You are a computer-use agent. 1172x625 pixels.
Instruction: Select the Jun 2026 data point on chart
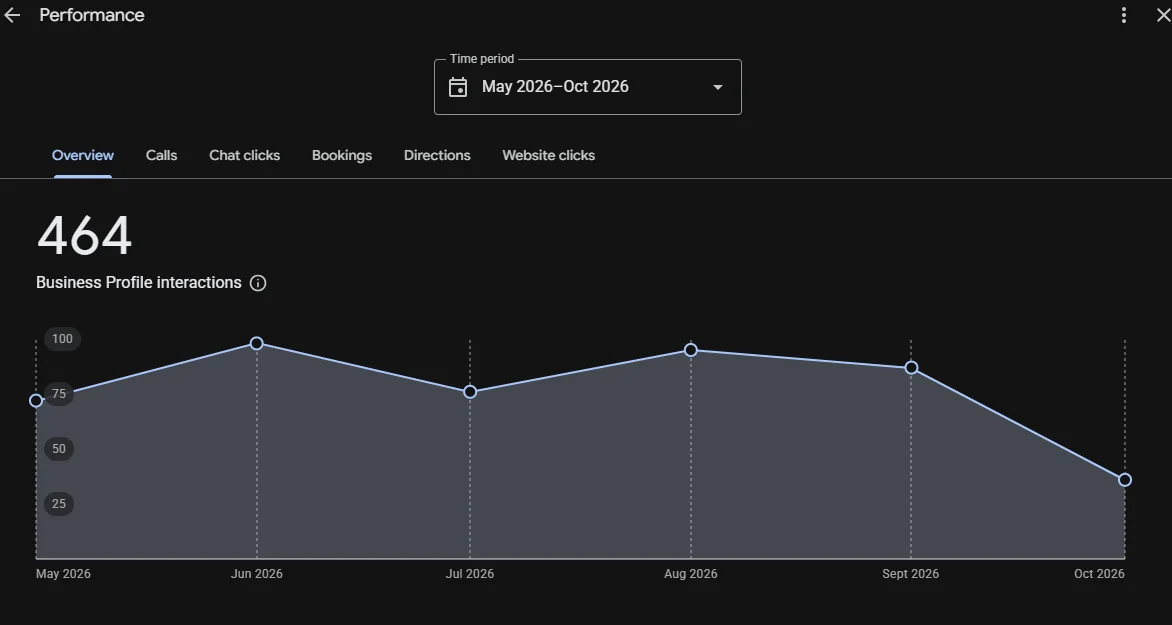256,343
